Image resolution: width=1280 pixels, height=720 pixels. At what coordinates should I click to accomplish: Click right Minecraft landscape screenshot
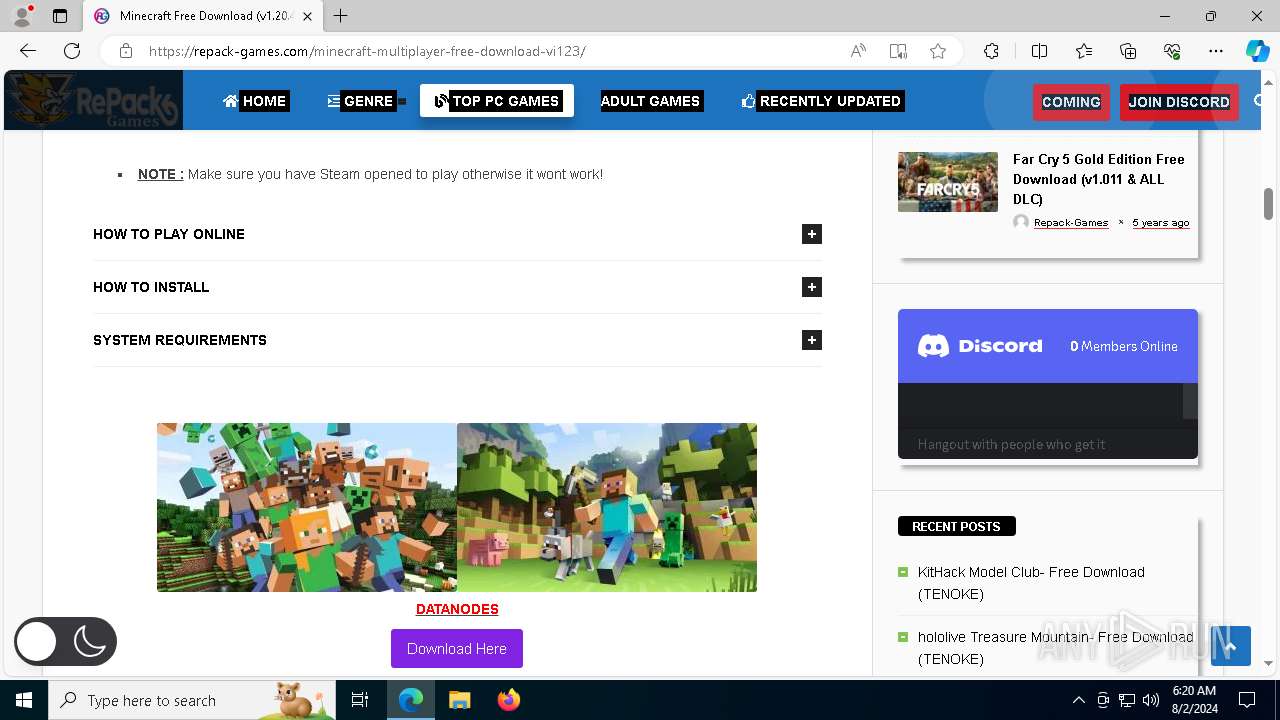click(607, 507)
